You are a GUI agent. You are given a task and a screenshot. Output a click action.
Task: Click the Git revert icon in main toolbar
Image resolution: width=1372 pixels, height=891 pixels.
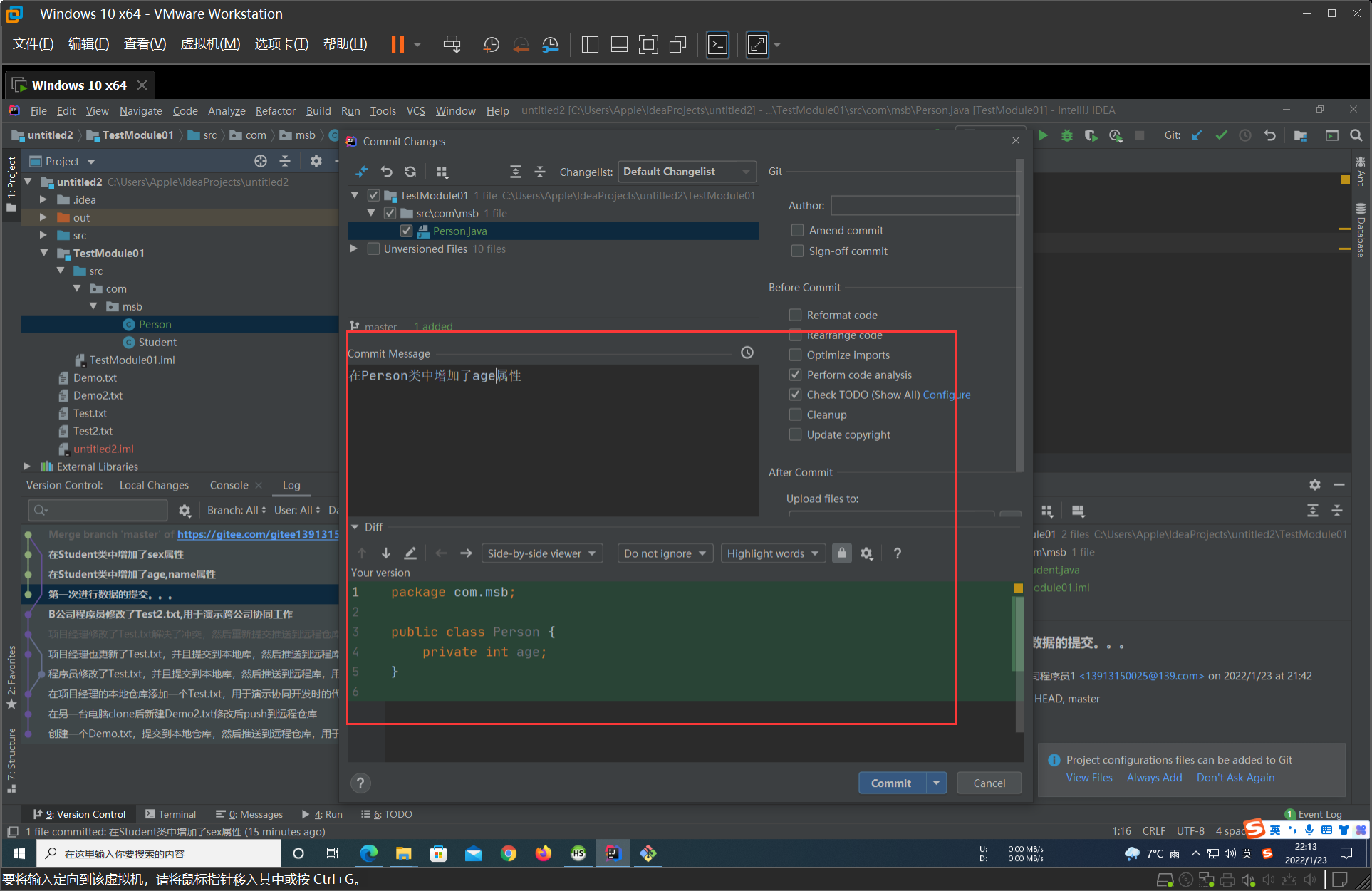pyautogui.click(x=1269, y=135)
